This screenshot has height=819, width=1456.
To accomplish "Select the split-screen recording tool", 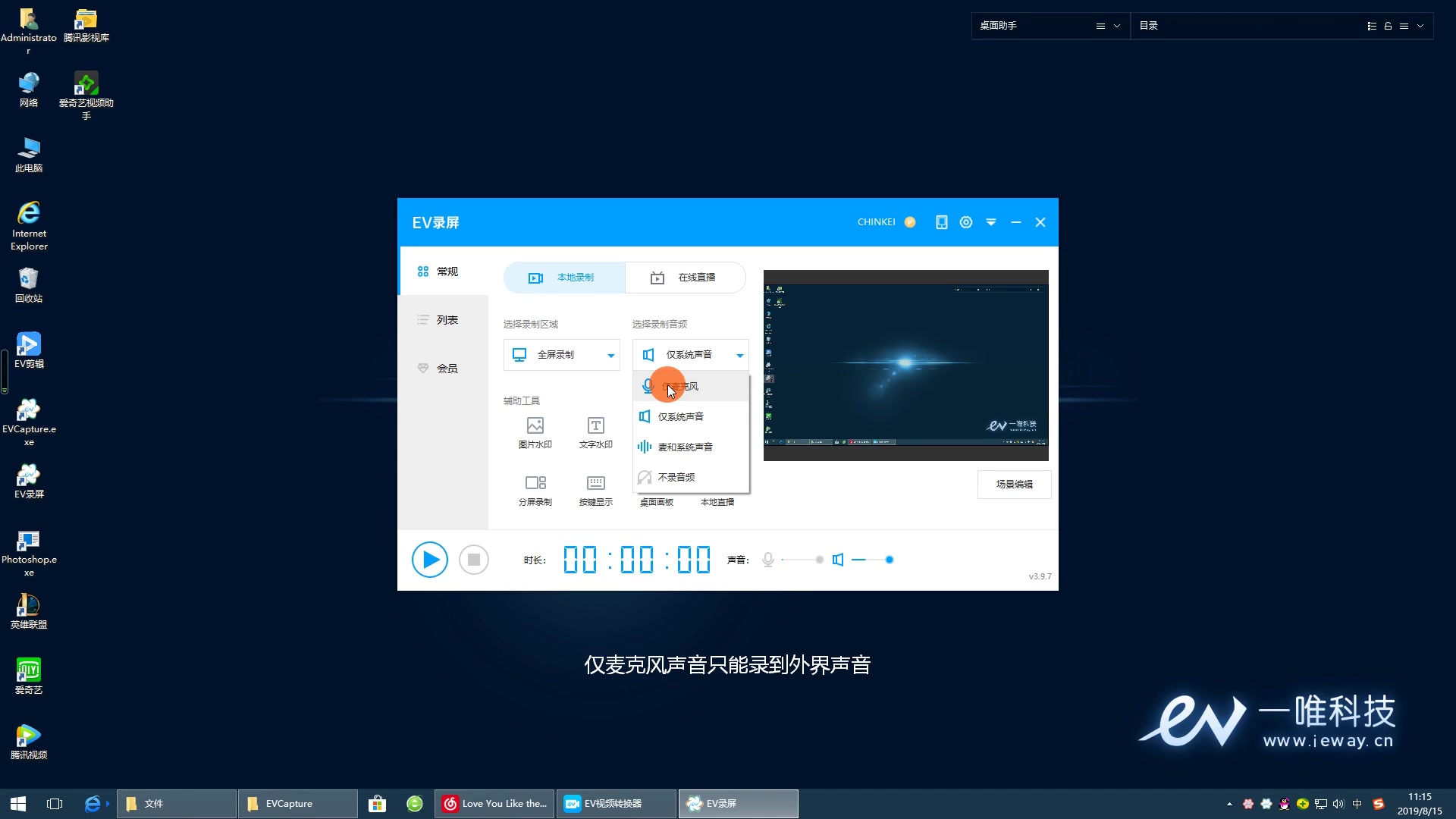I will pyautogui.click(x=535, y=489).
